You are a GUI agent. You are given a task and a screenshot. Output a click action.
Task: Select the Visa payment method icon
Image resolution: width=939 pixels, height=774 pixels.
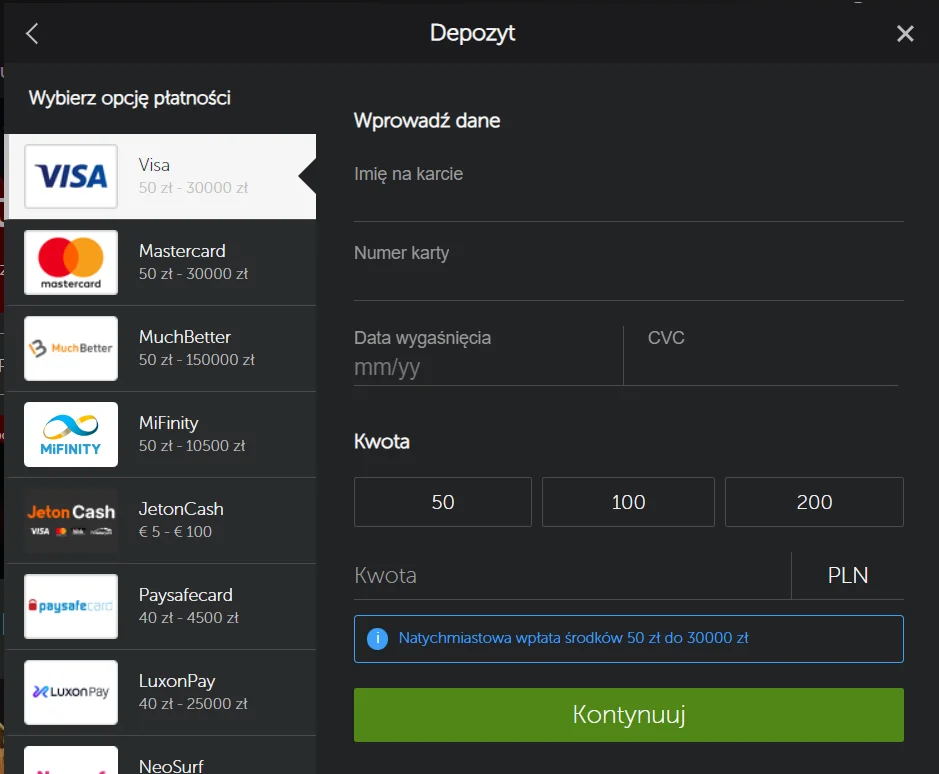pos(70,176)
